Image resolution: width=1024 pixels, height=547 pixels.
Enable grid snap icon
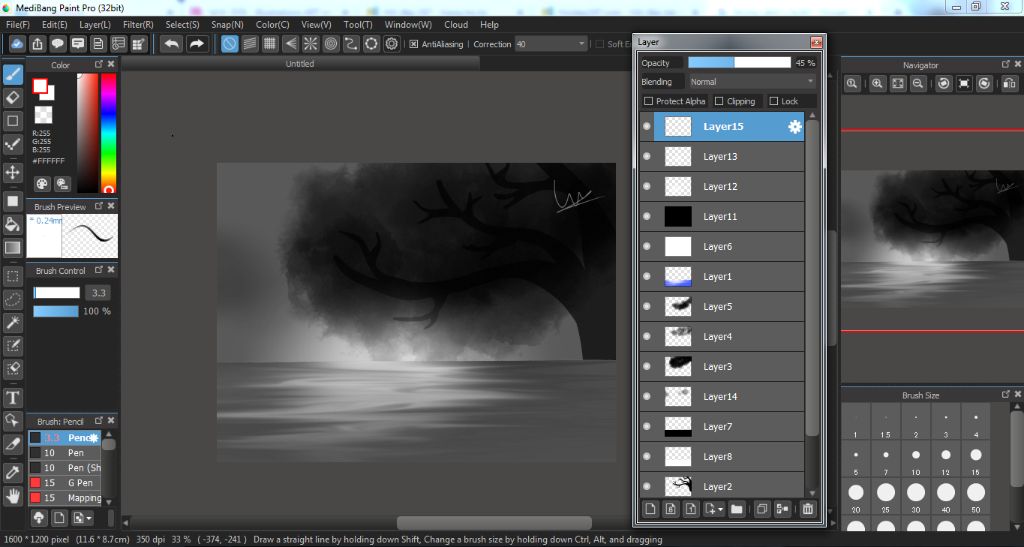coord(270,44)
